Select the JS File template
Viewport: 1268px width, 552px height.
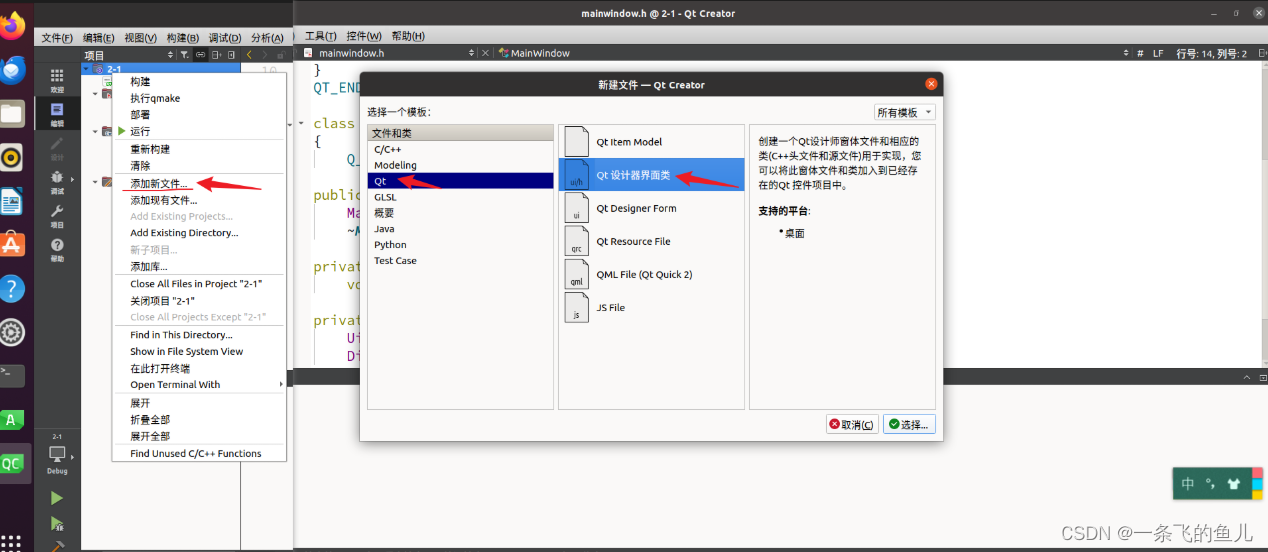pyautogui.click(x=651, y=307)
